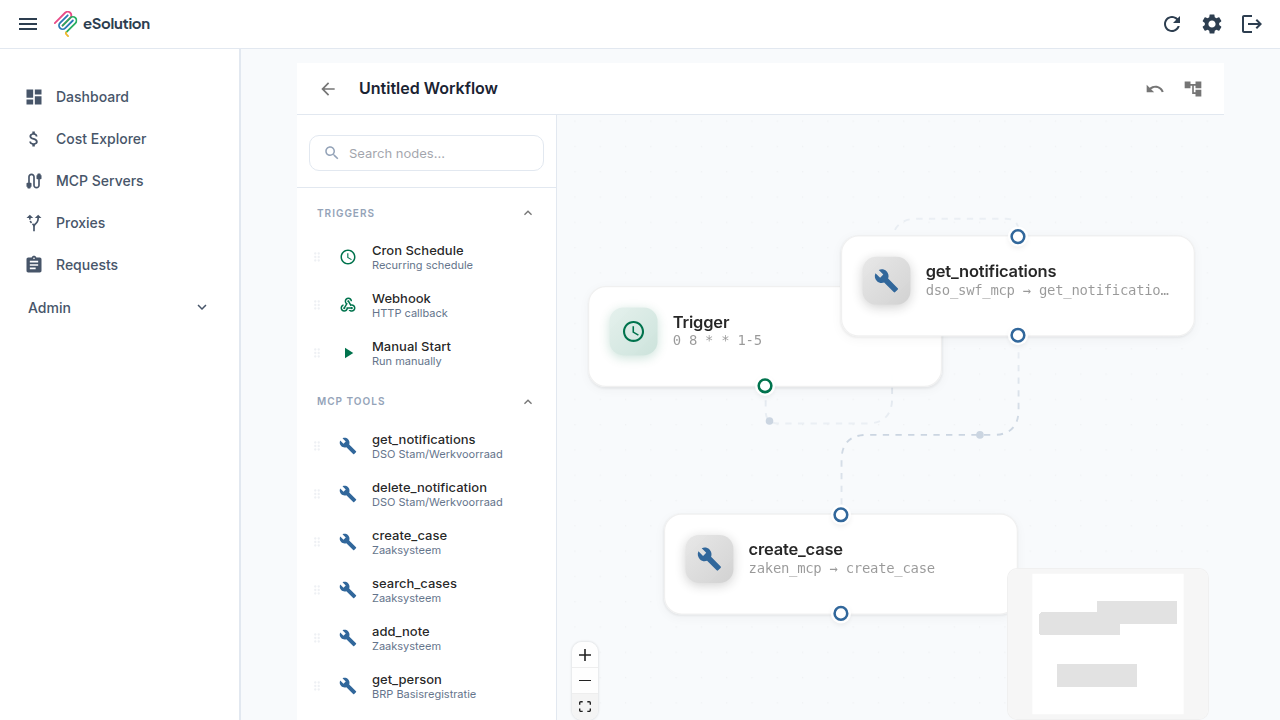Open MCP Servers in sidebar
Image resolution: width=1280 pixels, height=720 pixels.
pyautogui.click(x=120, y=181)
